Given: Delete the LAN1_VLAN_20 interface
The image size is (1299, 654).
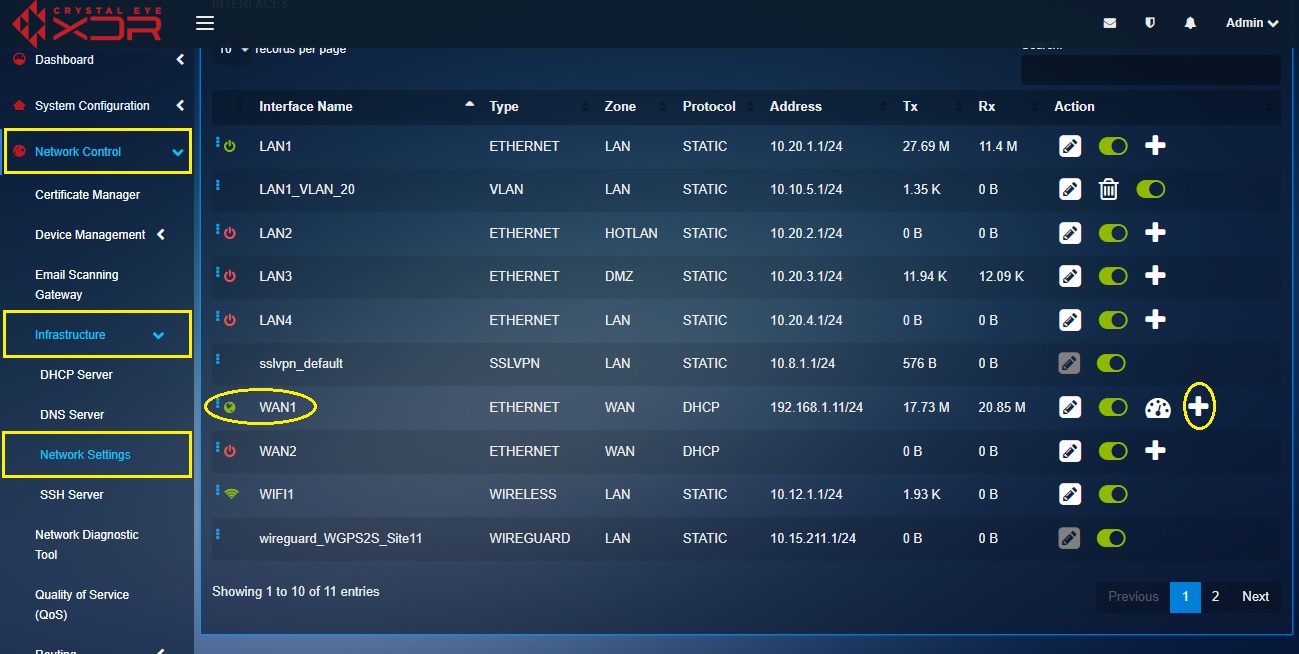Looking at the screenshot, I should pyautogui.click(x=1108, y=189).
